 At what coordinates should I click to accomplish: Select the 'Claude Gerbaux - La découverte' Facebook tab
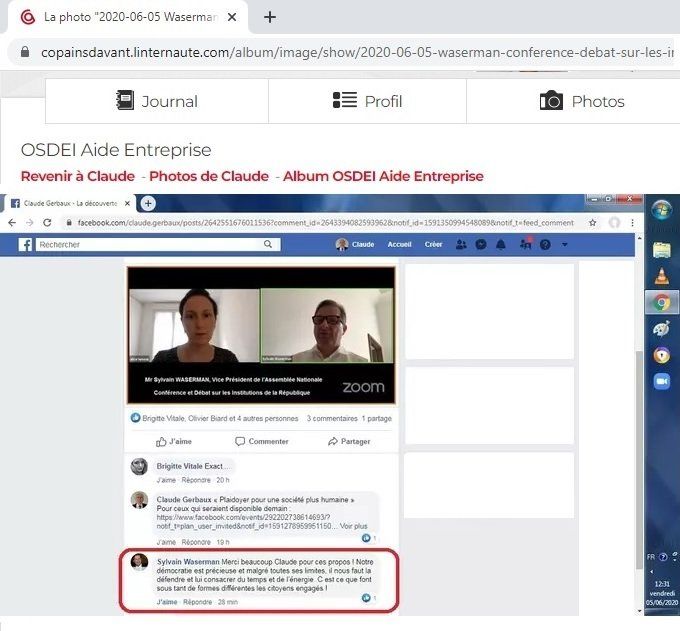tap(69, 203)
